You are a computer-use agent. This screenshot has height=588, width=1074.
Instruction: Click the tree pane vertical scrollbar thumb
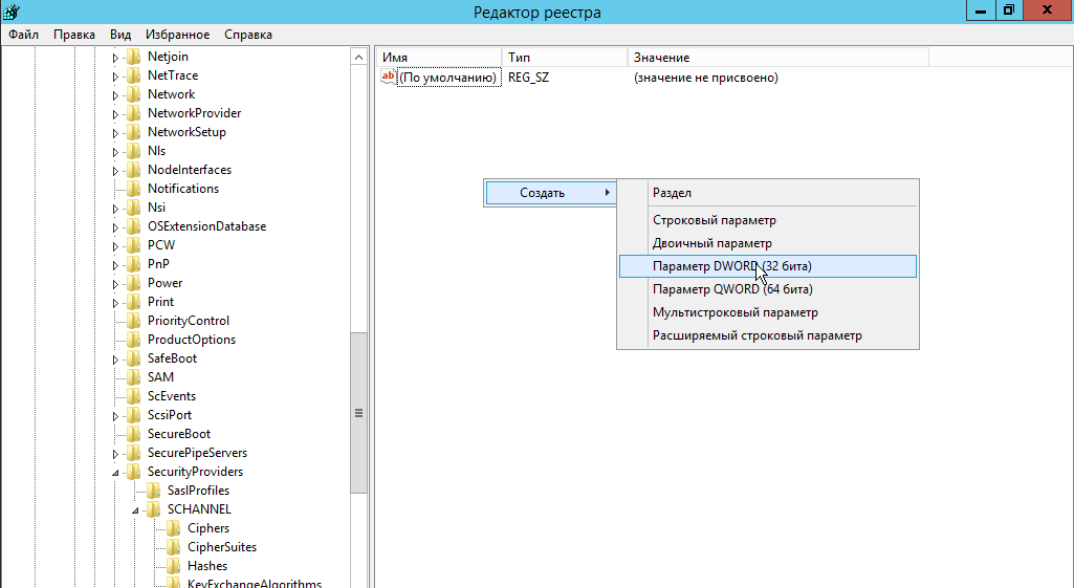[x=359, y=412]
